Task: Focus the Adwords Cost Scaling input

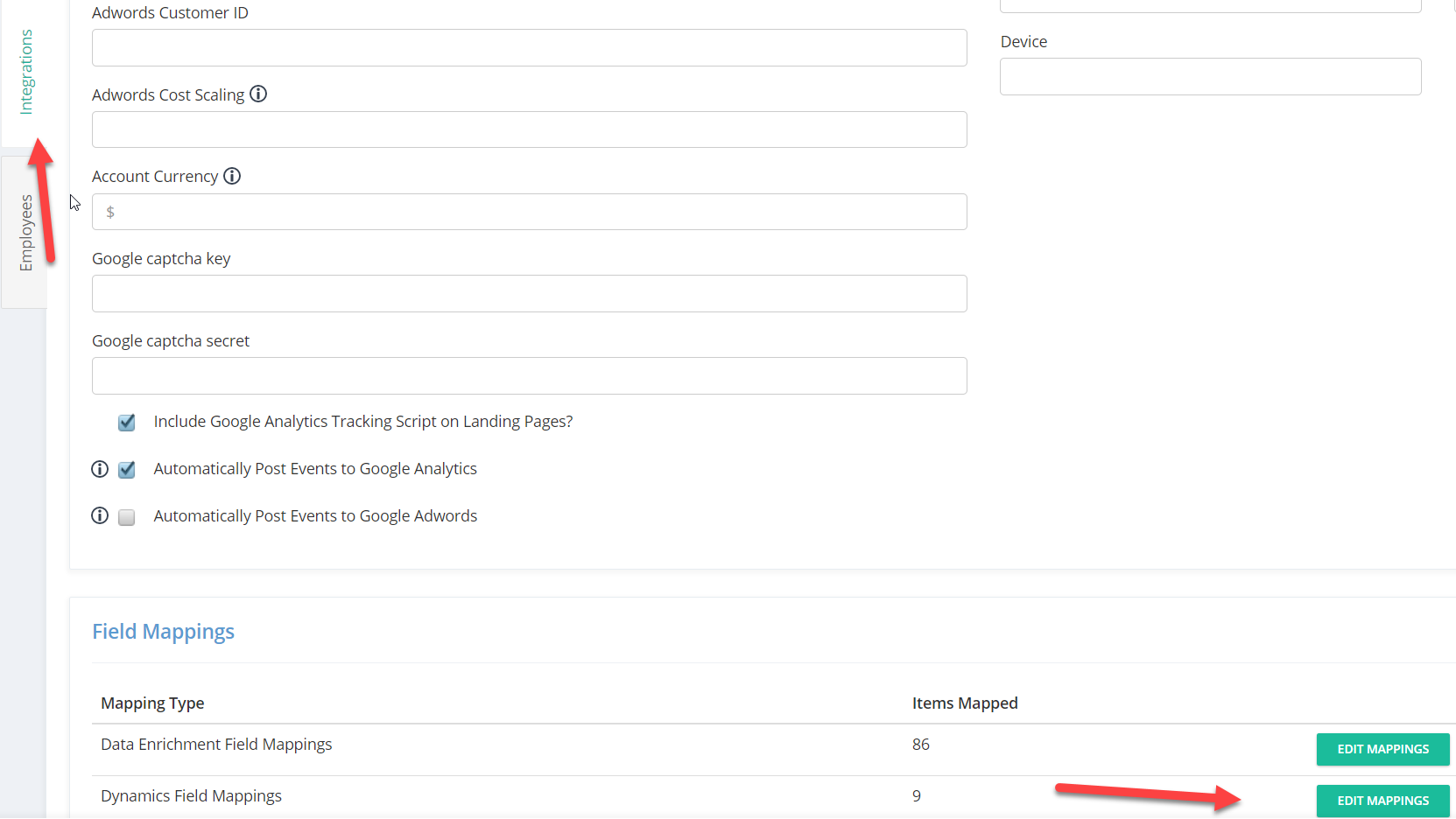Action: pyautogui.click(x=529, y=129)
